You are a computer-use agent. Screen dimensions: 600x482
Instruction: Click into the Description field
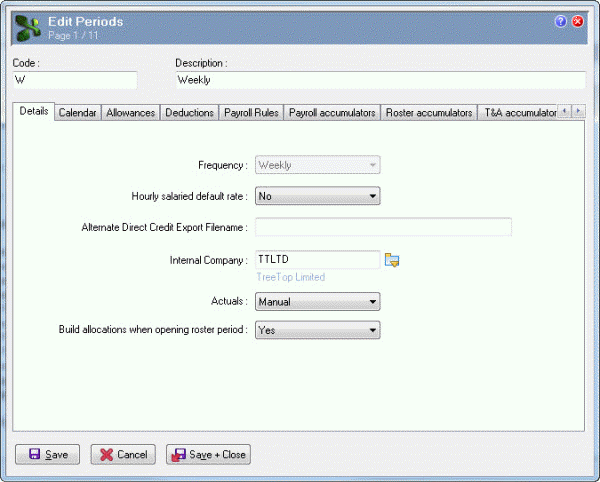pyautogui.click(x=381, y=80)
